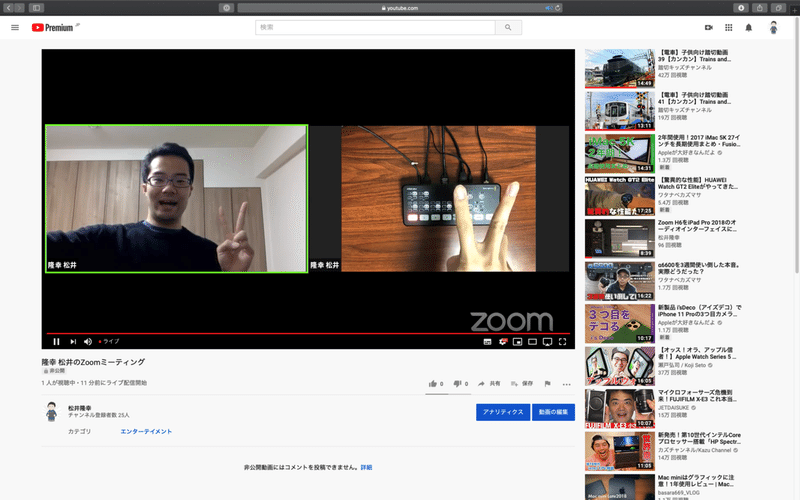
Task: Open the 電車 子供向け踏切動画 39 thumbnail
Action: point(619,68)
